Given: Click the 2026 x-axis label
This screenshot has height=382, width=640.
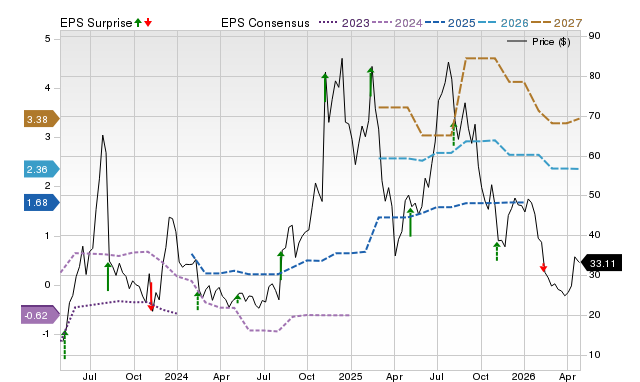Looking at the screenshot, I should (x=524, y=376).
